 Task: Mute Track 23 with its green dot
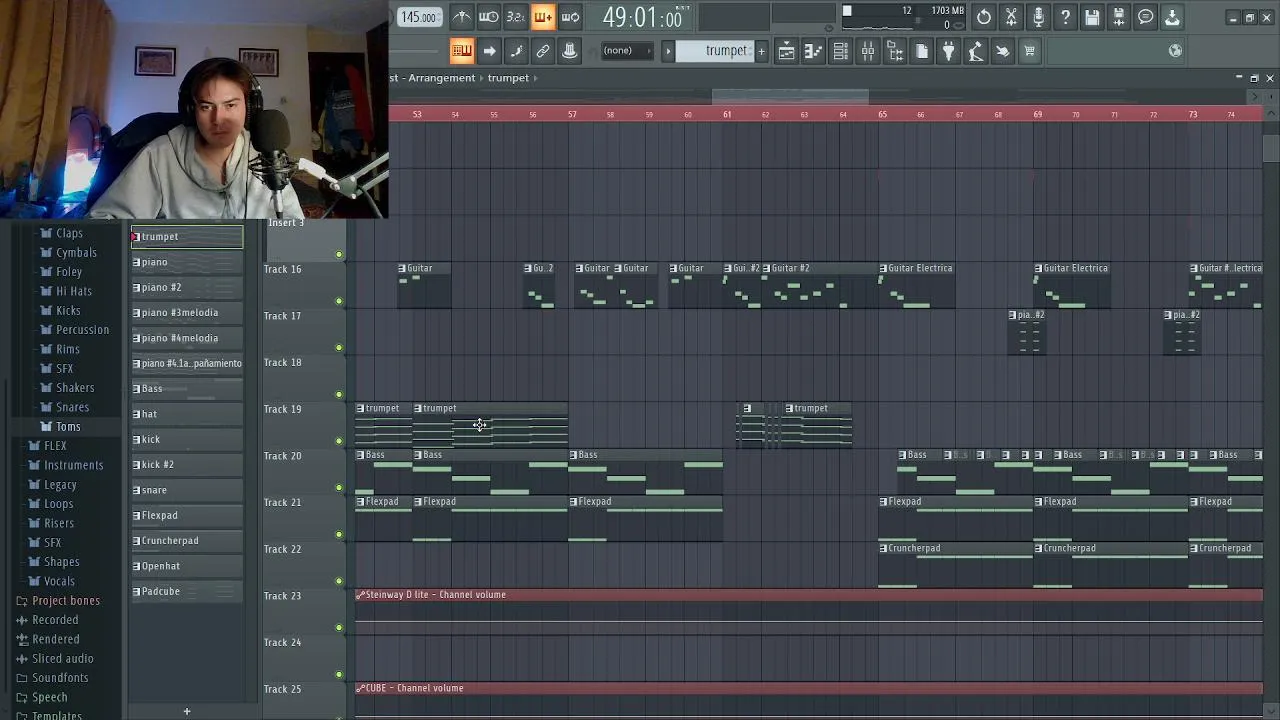pos(339,628)
